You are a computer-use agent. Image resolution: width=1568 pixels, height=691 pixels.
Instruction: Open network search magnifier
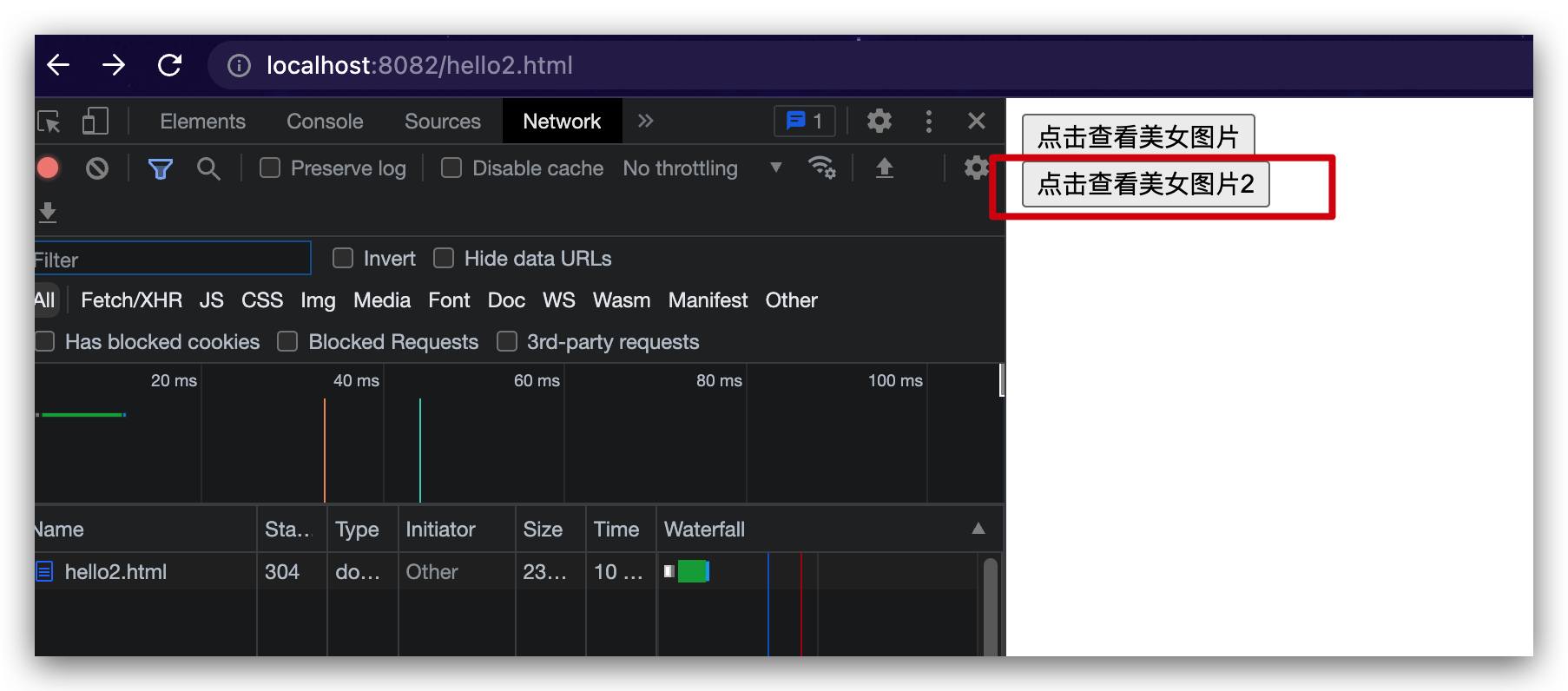[x=208, y=168]
